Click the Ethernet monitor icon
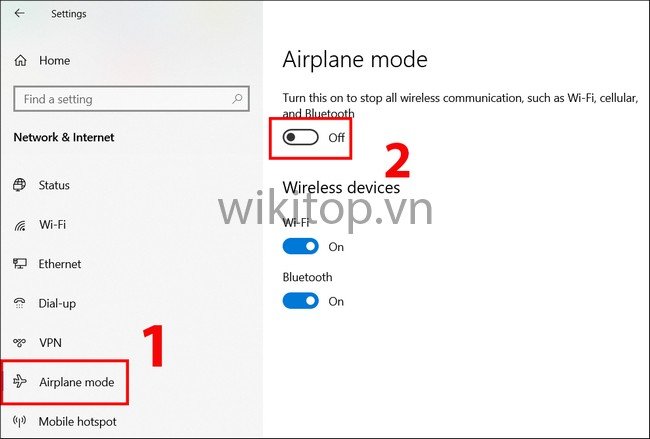The image size is (650, 439). (x=20, y=264)
